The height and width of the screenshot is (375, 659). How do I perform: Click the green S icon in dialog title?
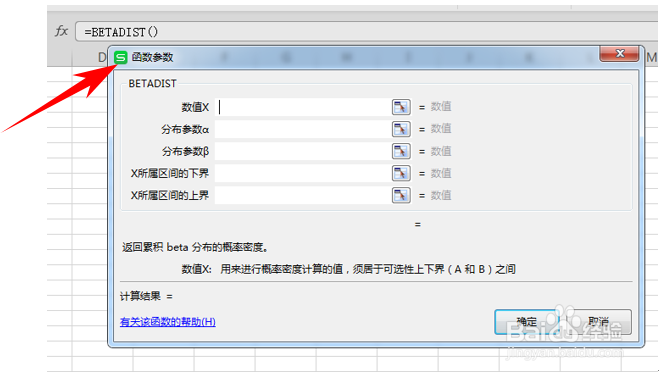(121, 58)
